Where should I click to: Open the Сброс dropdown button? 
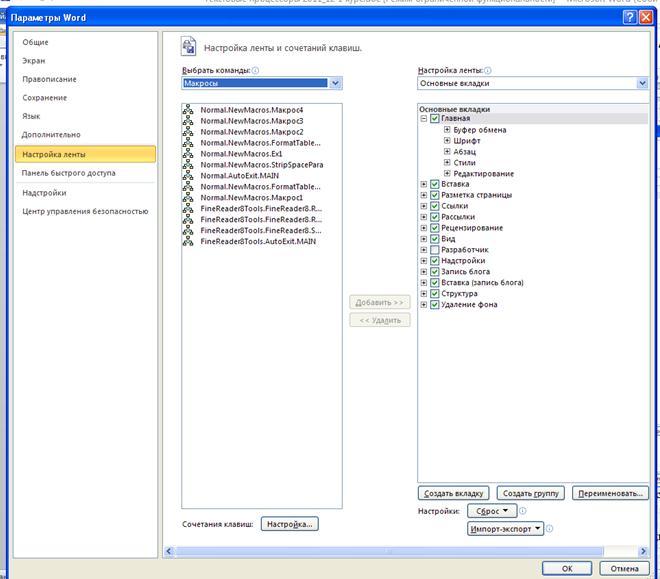point(492,511)
